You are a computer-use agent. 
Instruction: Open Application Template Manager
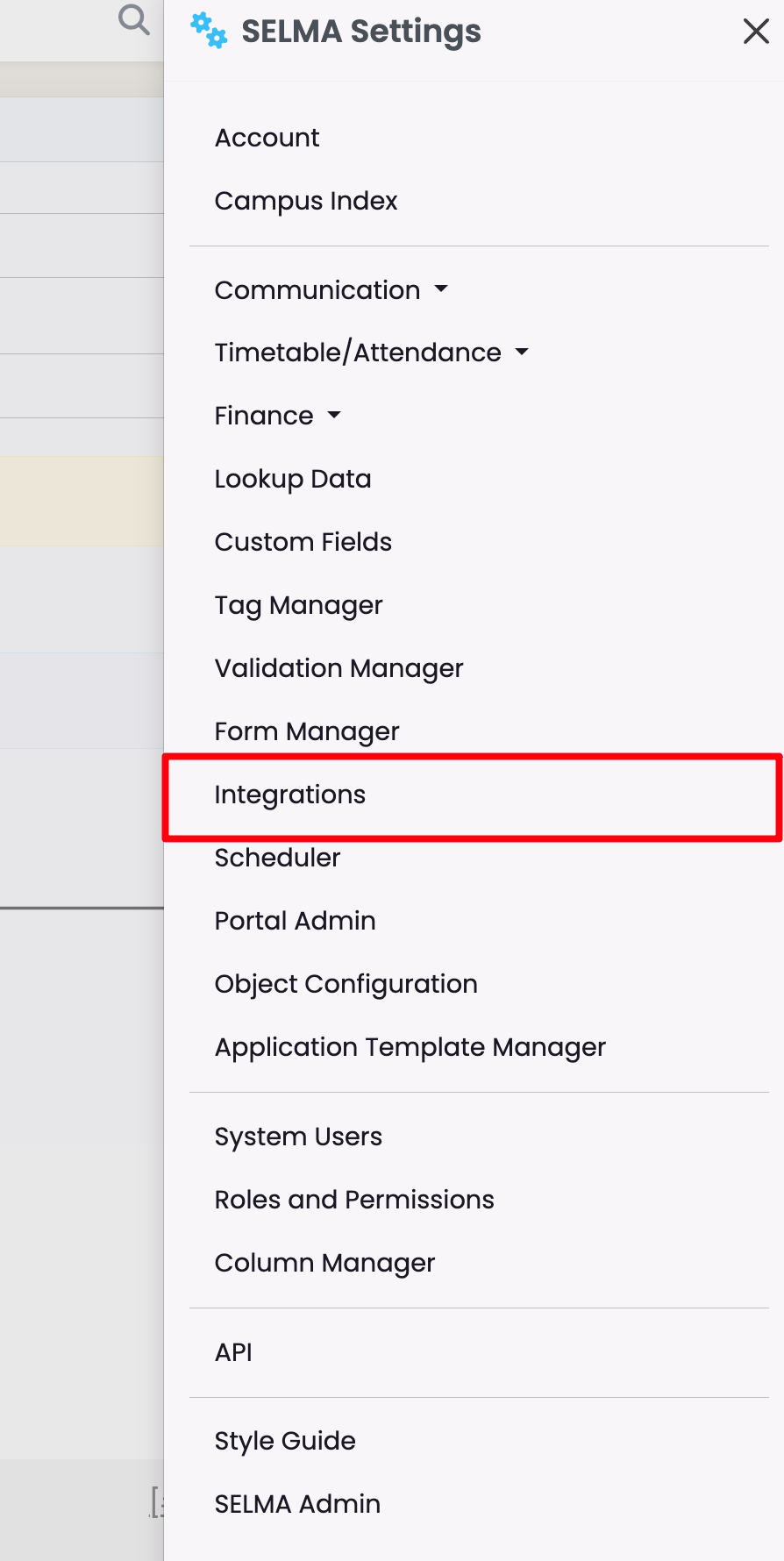410,1047
